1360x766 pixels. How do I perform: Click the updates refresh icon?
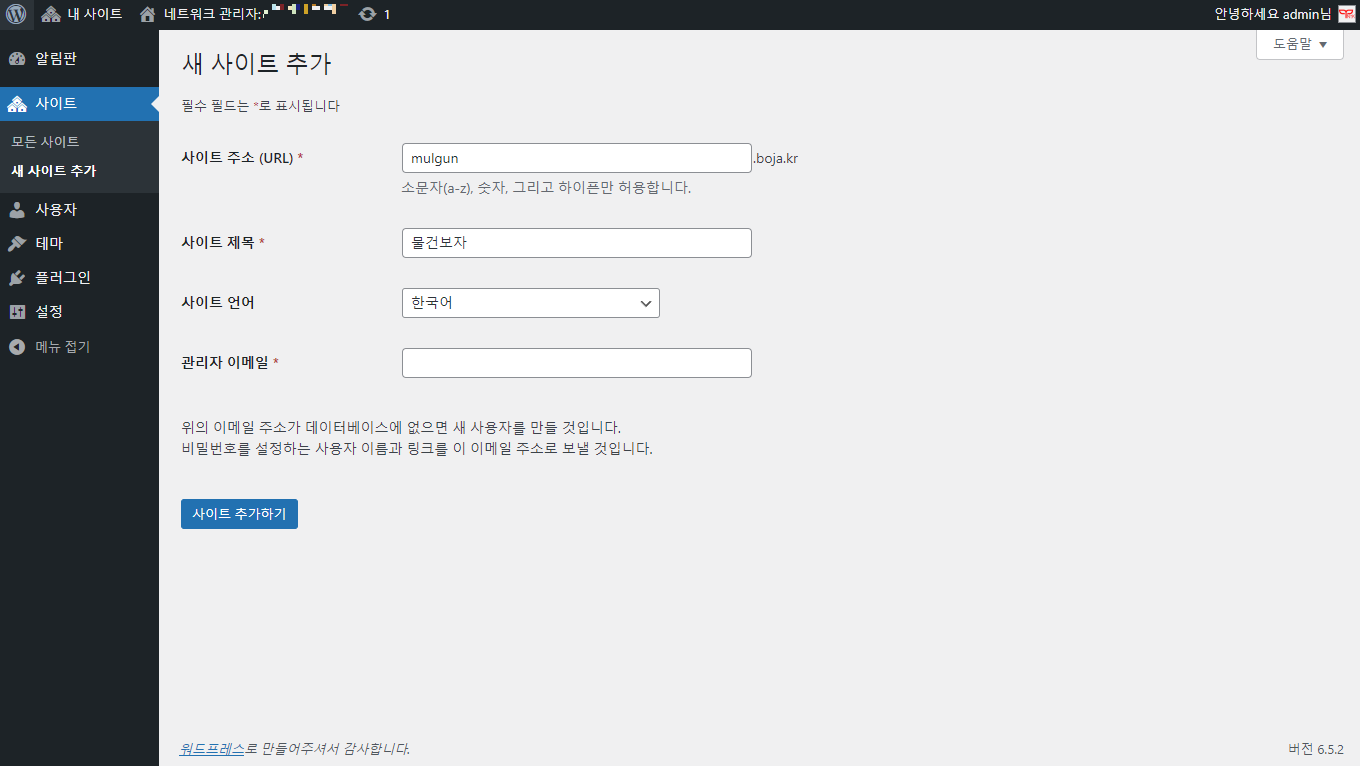(x=368, y=14)
